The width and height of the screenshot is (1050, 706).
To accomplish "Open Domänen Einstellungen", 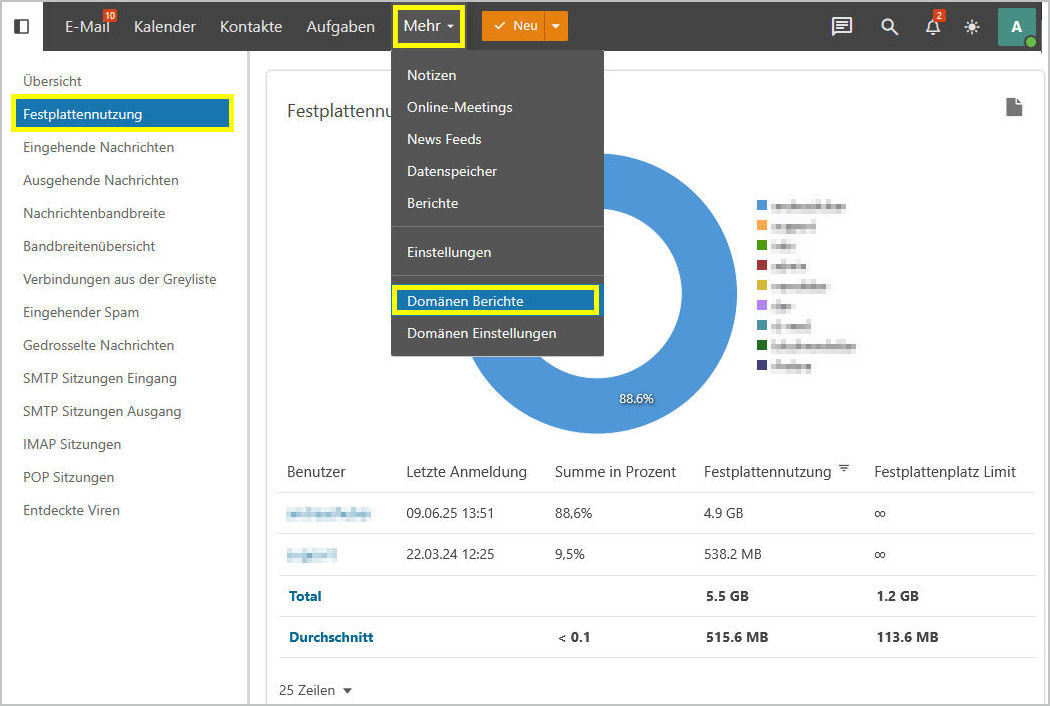I will pos(497,333).
